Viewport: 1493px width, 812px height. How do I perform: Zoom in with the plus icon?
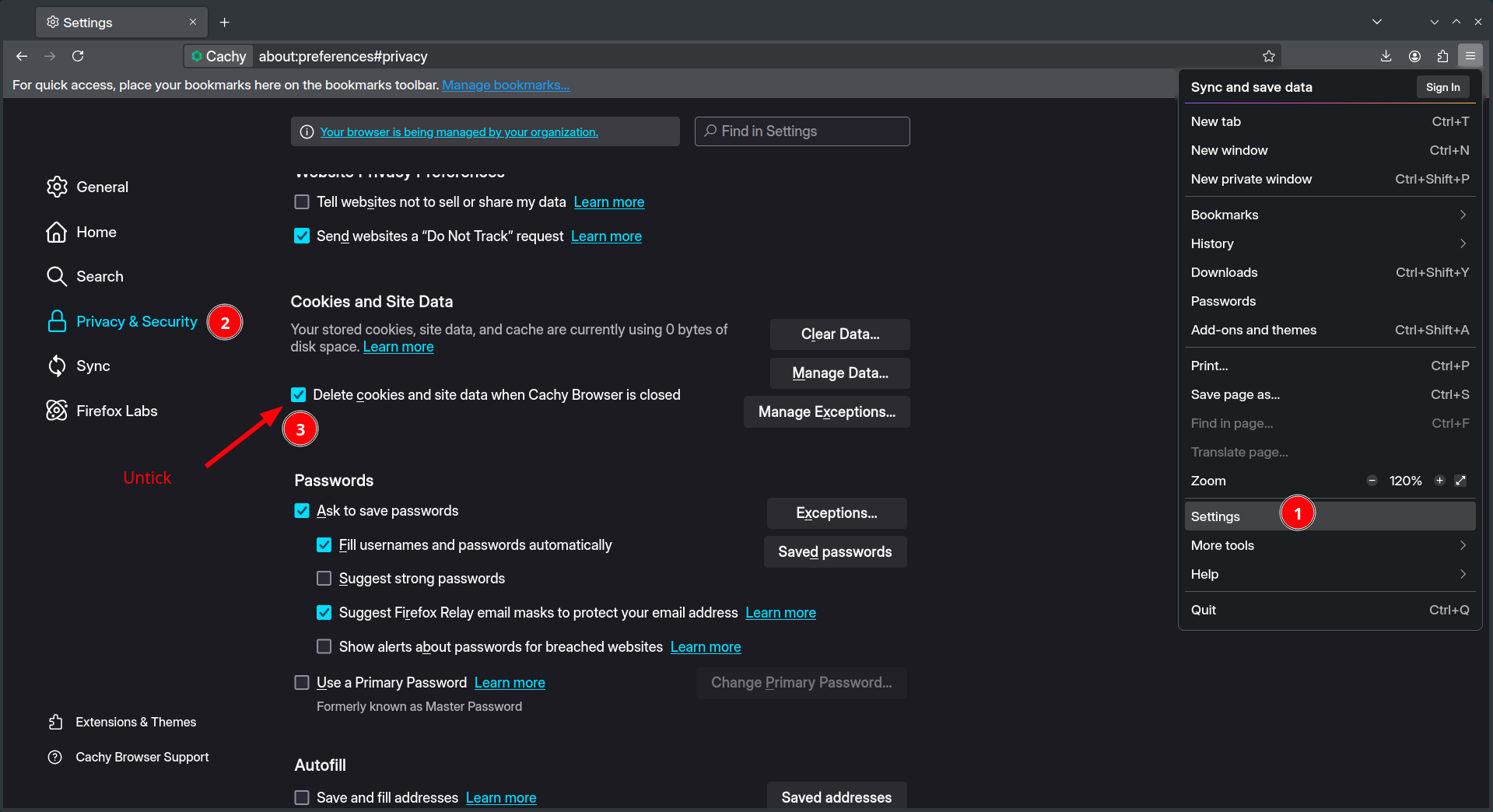1439,481
